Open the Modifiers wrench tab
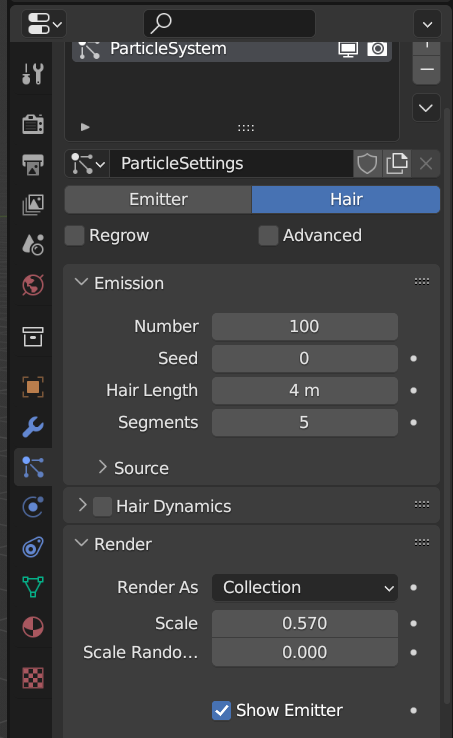Viewport: 453px width, 738px height. click(x=33, y=427)
